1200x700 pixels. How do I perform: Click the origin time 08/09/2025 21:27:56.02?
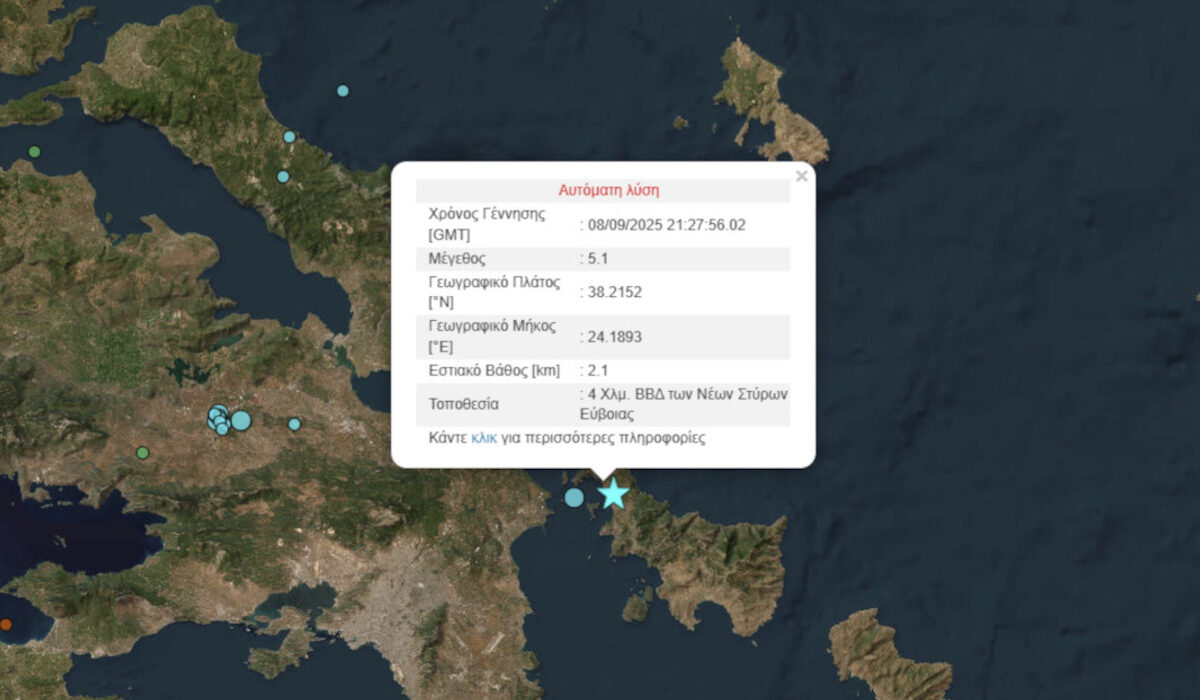[x=664, y=225]
